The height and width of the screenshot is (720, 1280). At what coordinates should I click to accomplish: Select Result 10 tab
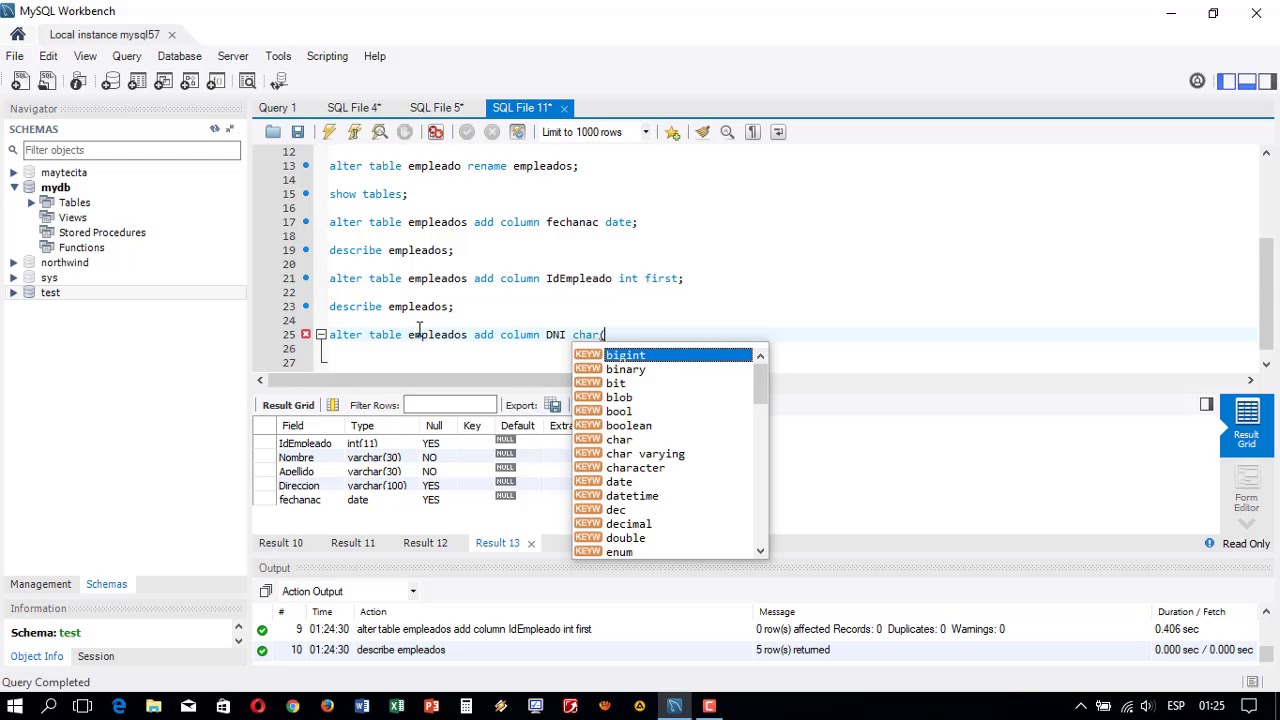click(x=281, y=543)
